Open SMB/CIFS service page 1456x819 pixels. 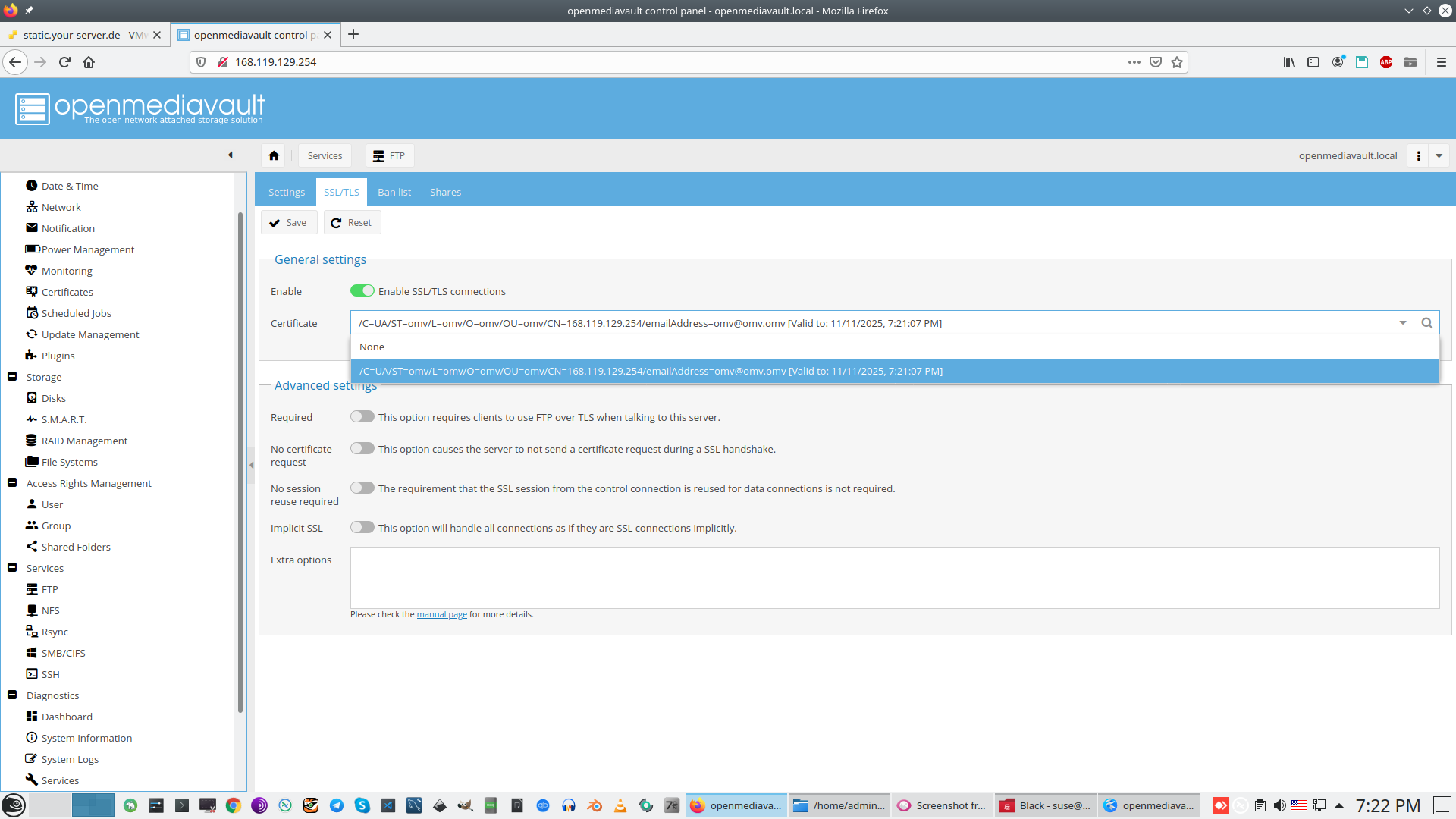tap(63, 653)
